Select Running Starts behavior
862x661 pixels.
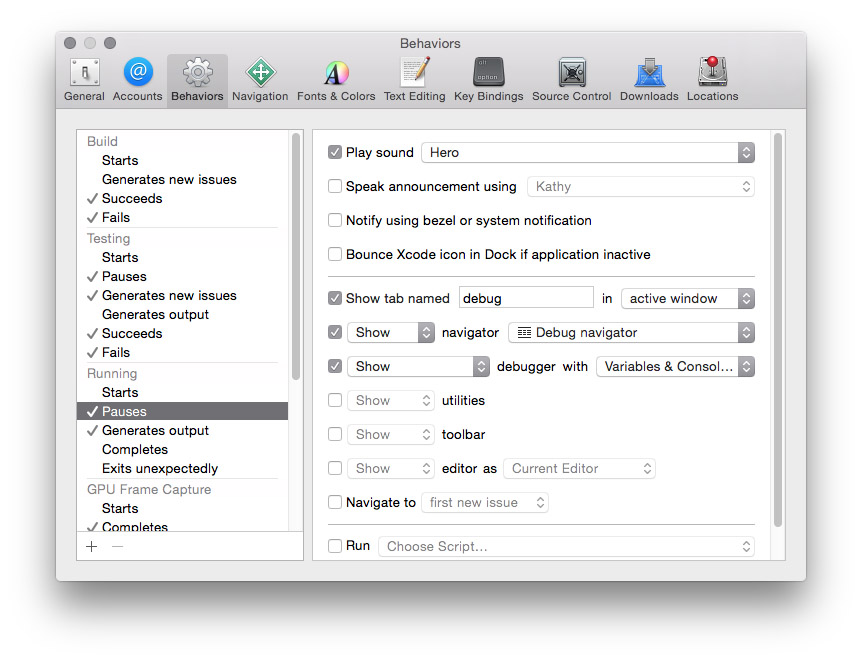coord(183,392)
